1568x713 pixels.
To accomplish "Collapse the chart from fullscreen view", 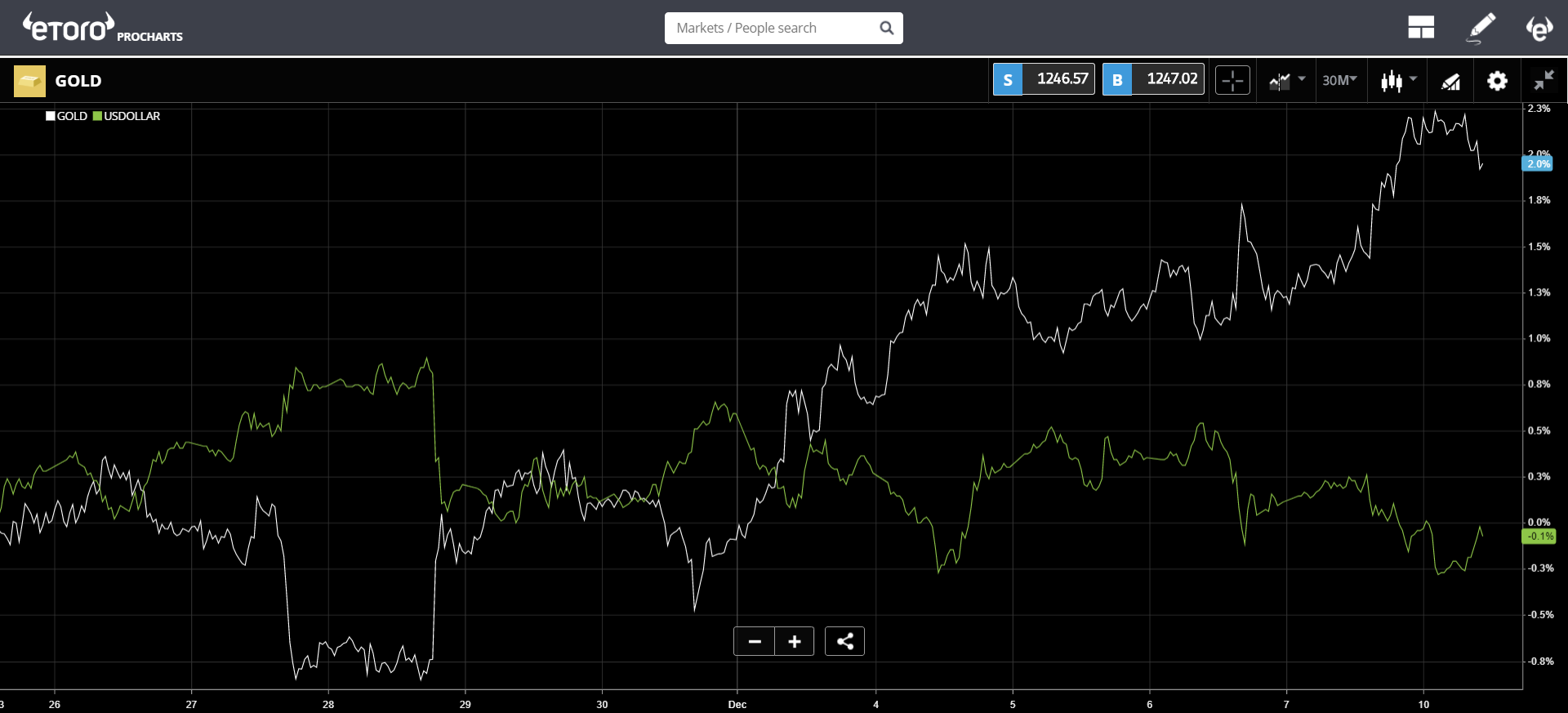I will point(1543,81).
